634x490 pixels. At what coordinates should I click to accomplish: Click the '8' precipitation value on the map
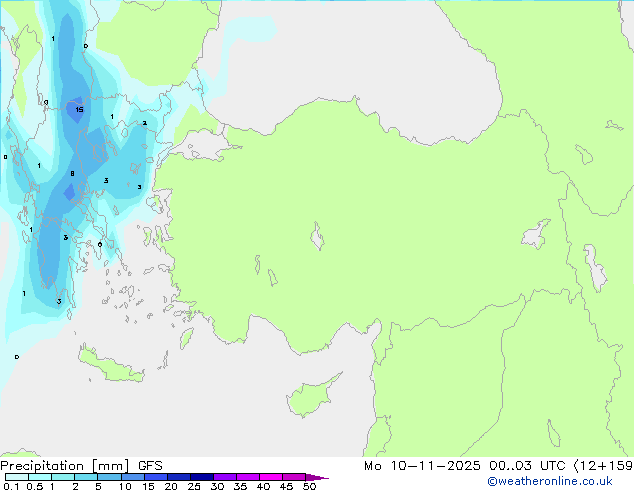click(x=72, y=174)
